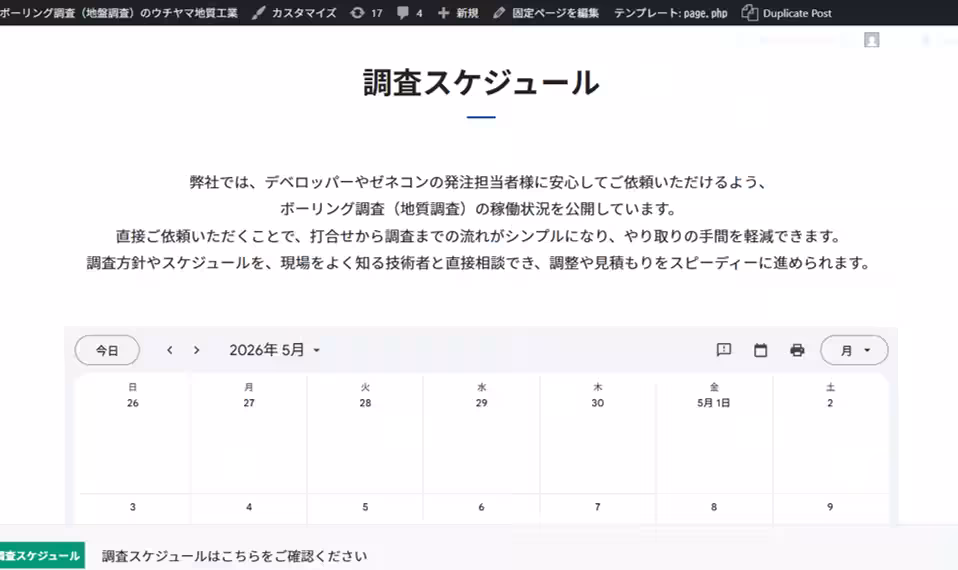Open the calendar feedback icon

tap(723, 350)
